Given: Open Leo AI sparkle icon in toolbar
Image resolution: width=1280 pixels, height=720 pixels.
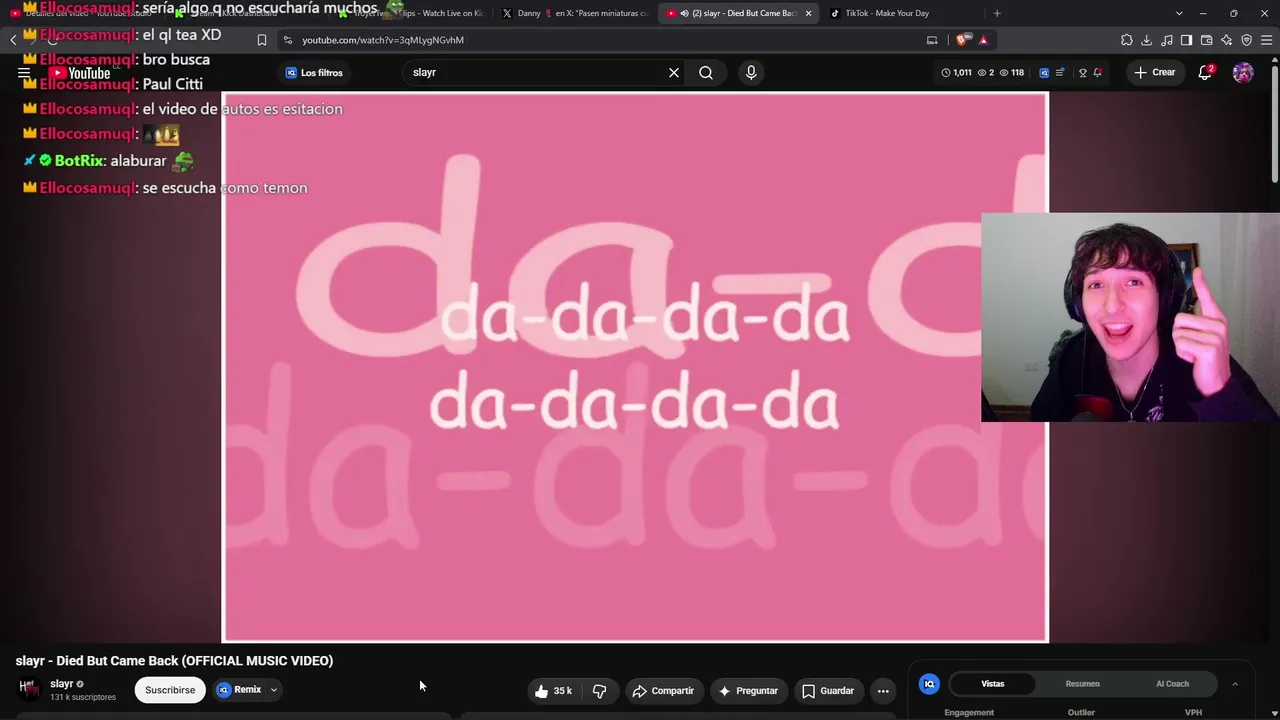Looking at the screenshot, I should (x=1227, y=40).
